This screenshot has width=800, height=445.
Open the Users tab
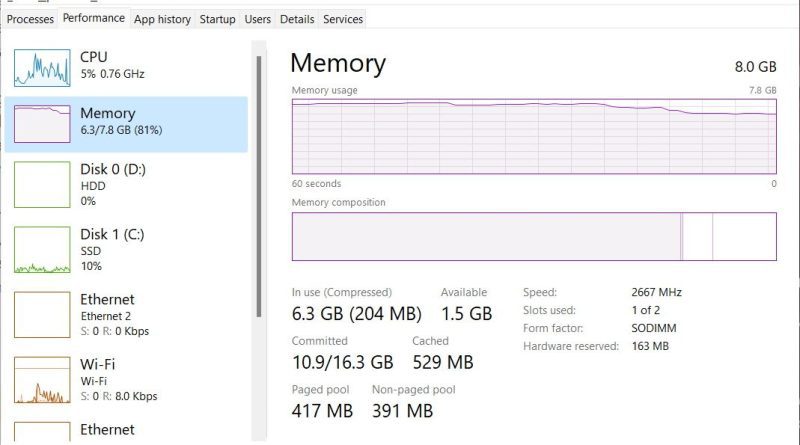point(258,19)
